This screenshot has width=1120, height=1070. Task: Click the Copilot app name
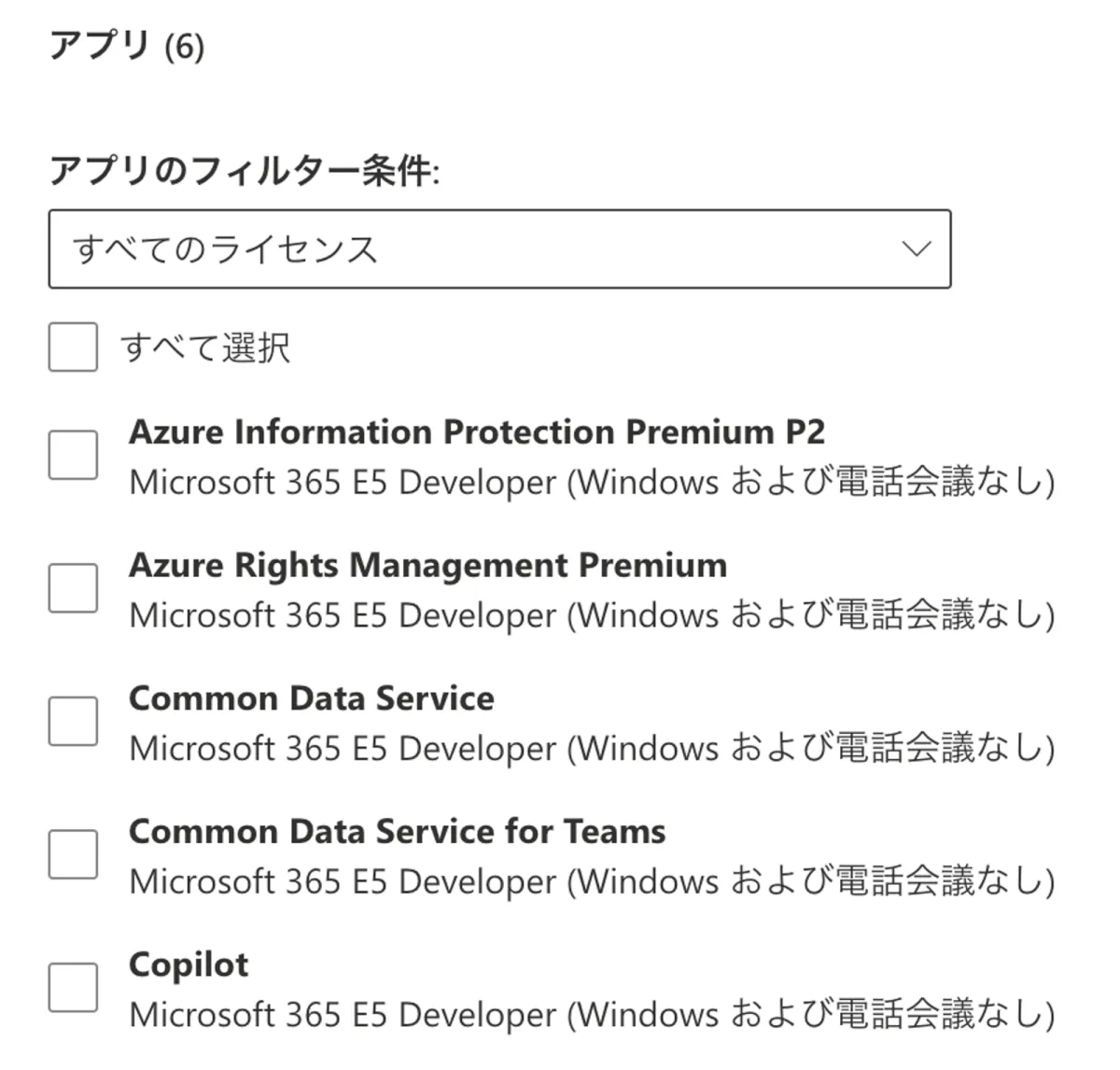coord(189,965)
